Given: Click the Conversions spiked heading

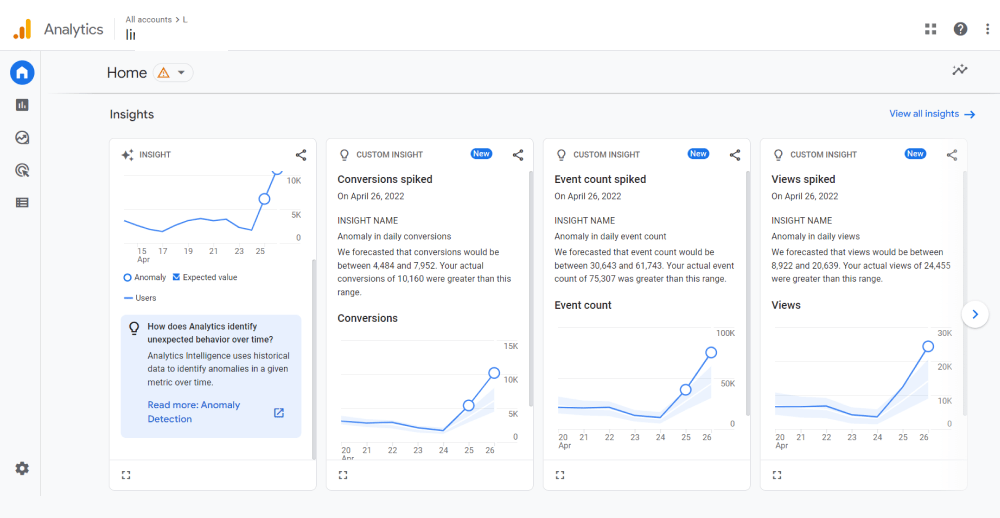Looking at the screenshot, I should (385, 179).
